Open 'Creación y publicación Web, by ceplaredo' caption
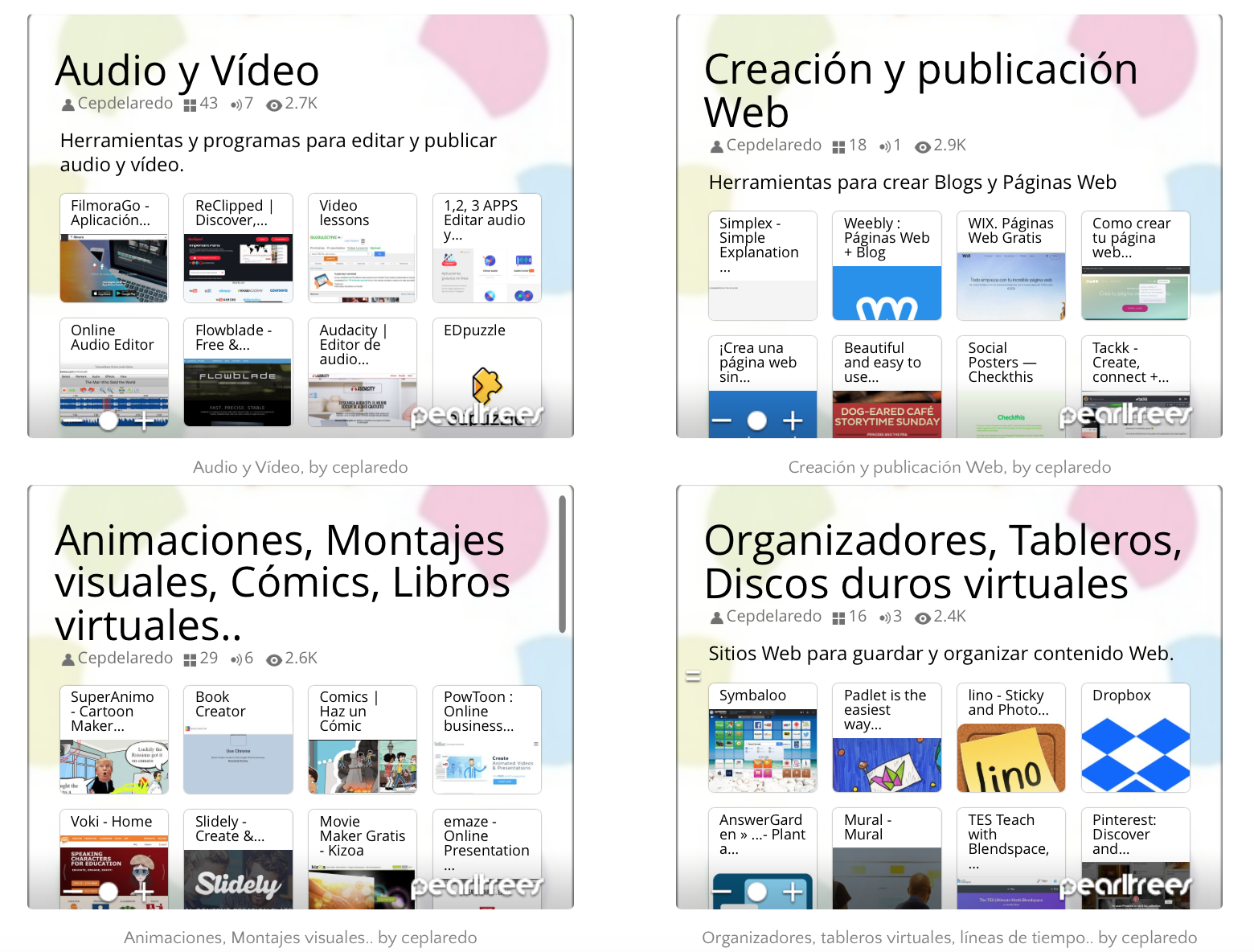 click(x=949, y=467)
